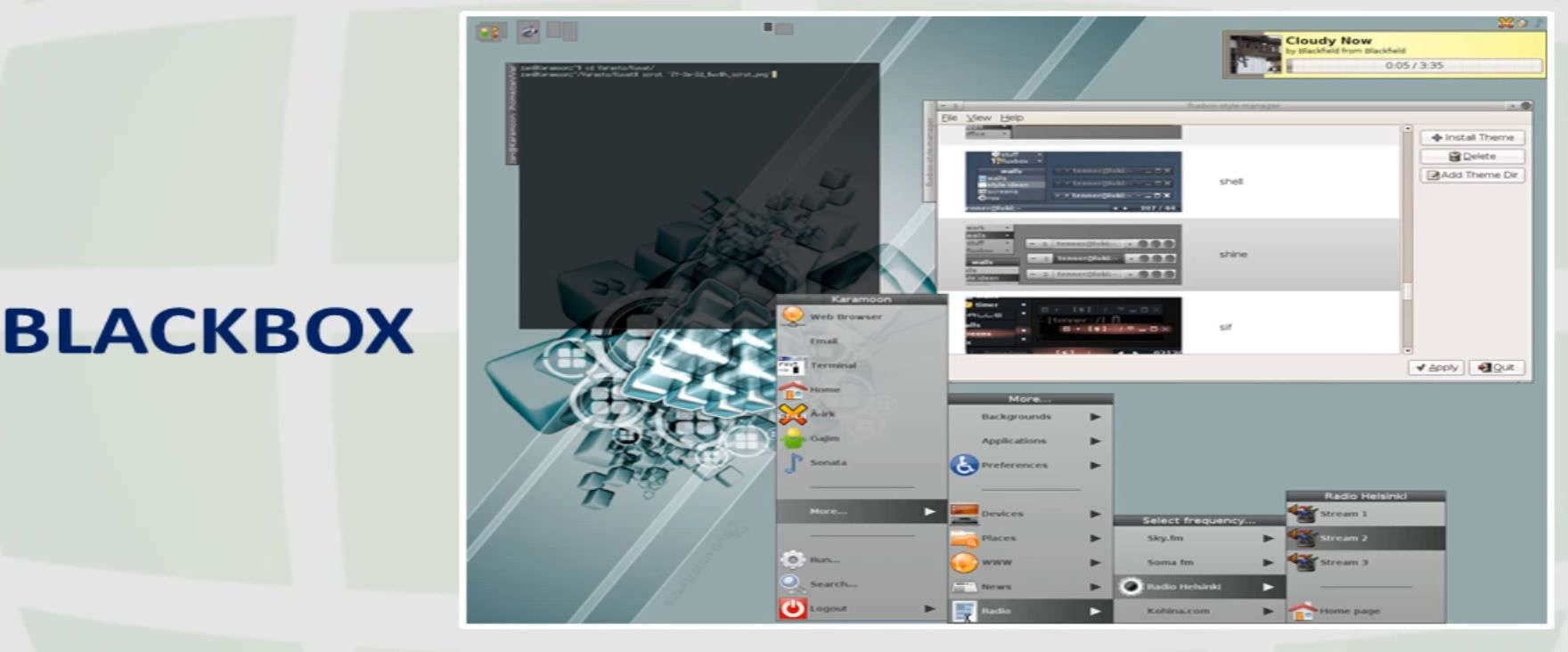Click the Run gear icon

792,560
